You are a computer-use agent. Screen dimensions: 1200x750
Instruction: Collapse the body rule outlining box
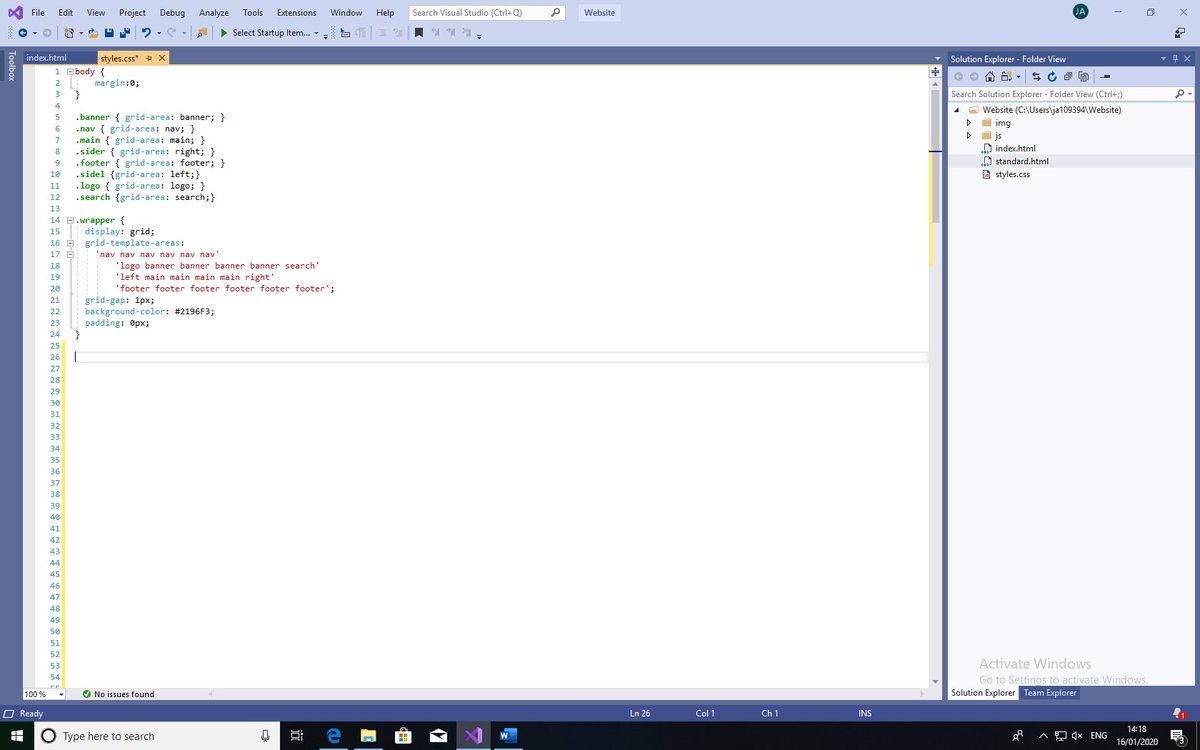click(x=70, y=72)
